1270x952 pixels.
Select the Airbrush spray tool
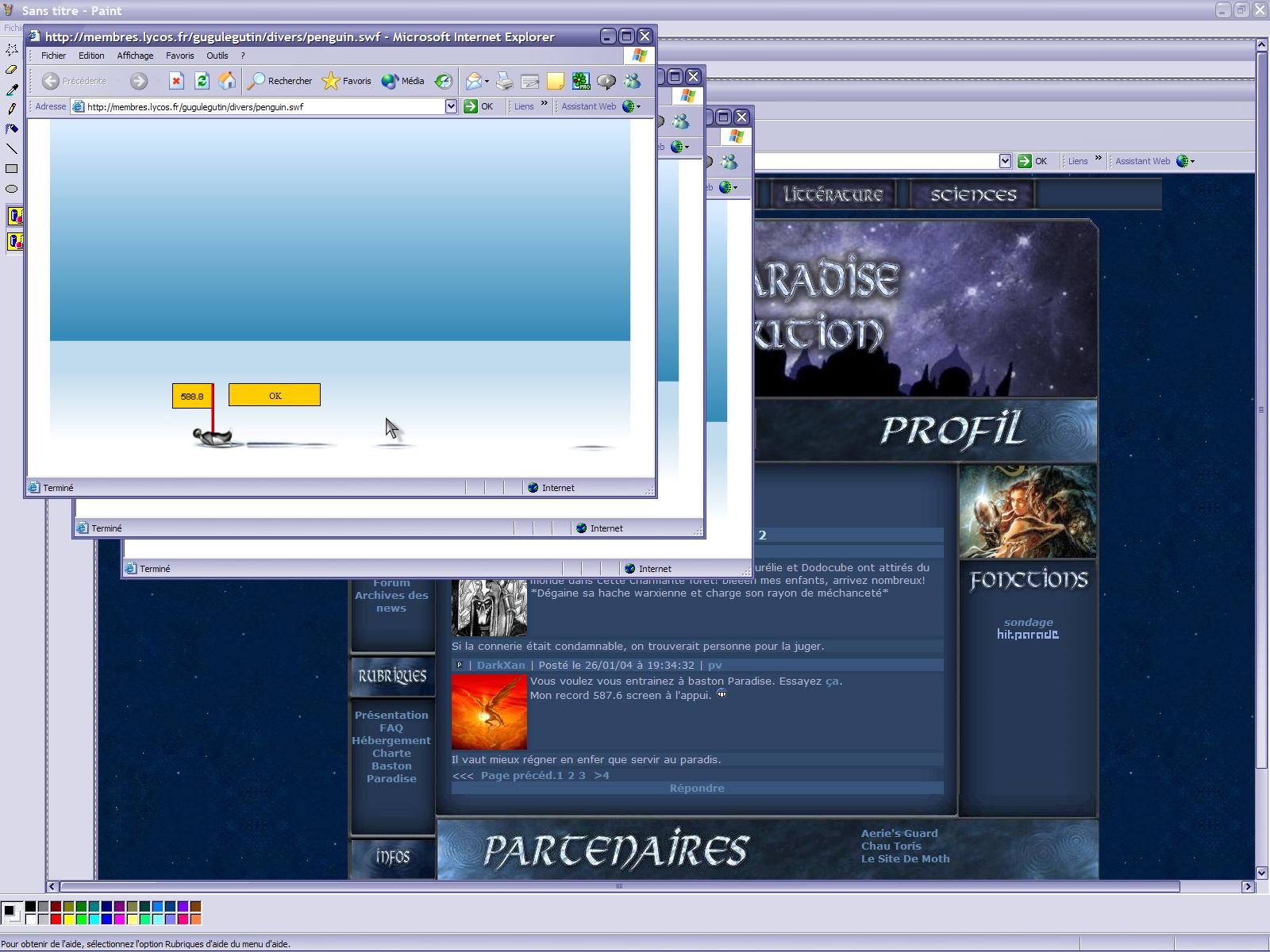pos(12,129)
